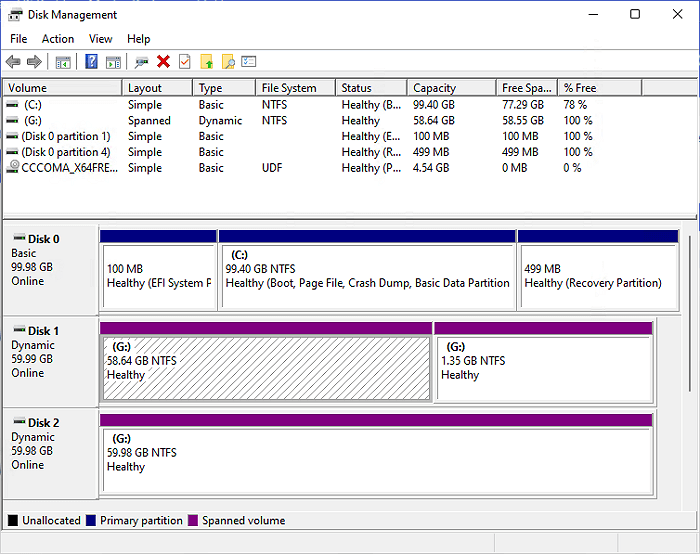Click the folder with green arrow icon
This screenshot has width=700, height=554.
click(207, 62)
